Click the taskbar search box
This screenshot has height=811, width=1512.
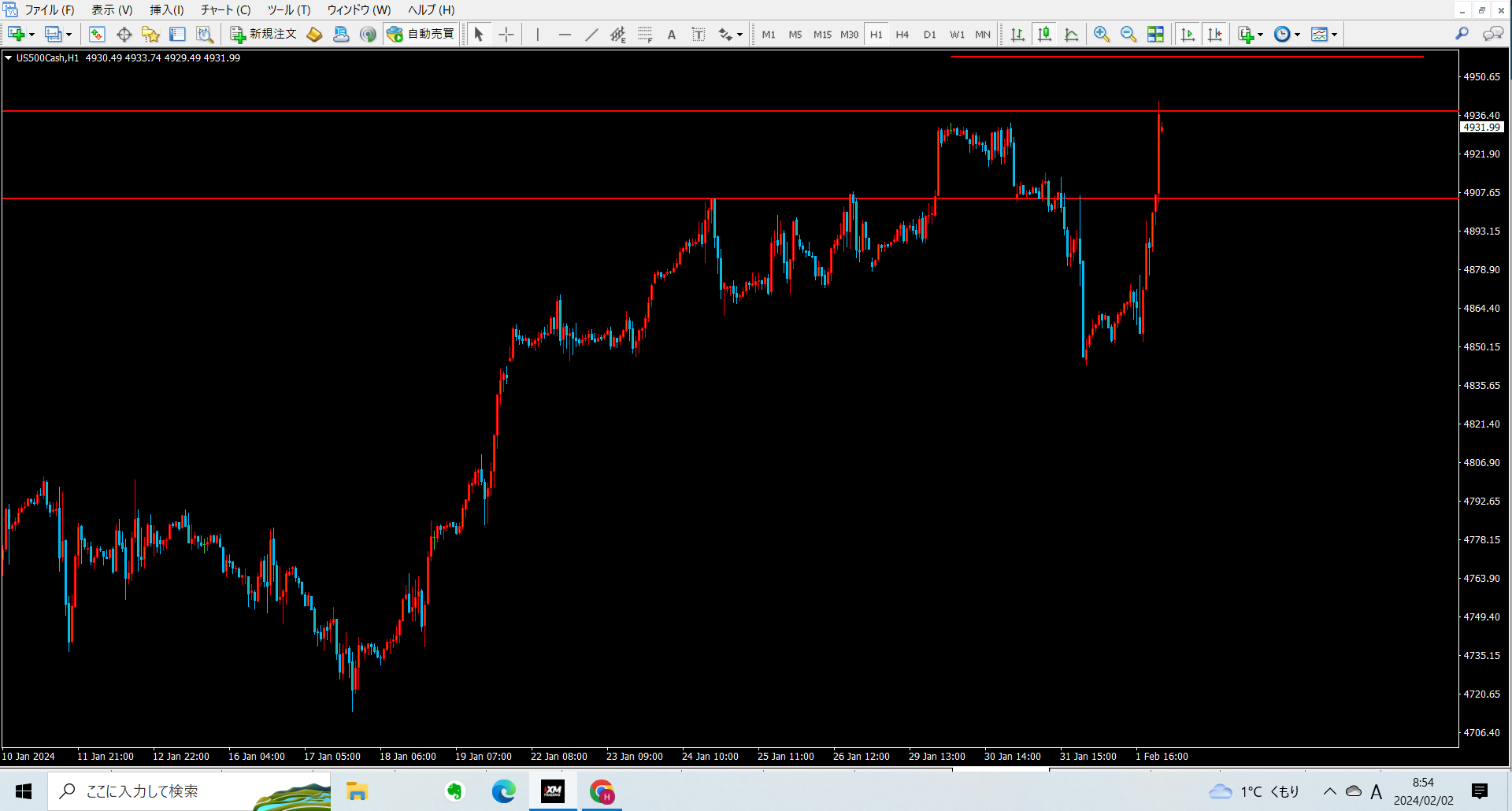coord(189,791)
